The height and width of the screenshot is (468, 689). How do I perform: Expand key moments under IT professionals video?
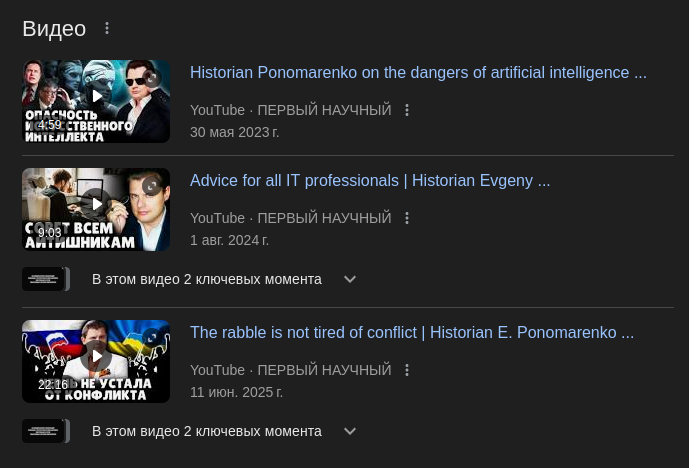350,279
